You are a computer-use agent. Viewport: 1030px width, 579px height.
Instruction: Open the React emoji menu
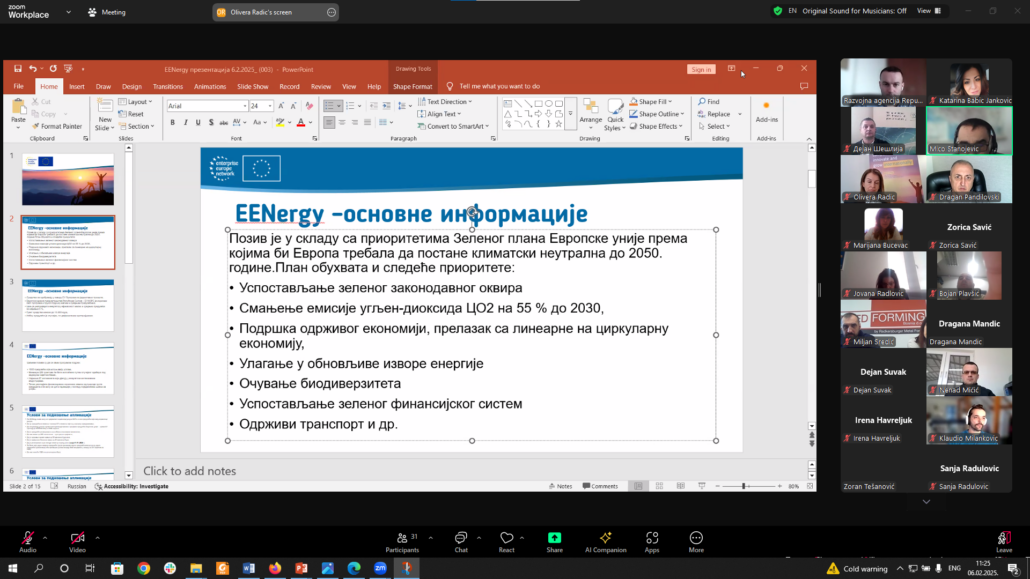[506, 542]
